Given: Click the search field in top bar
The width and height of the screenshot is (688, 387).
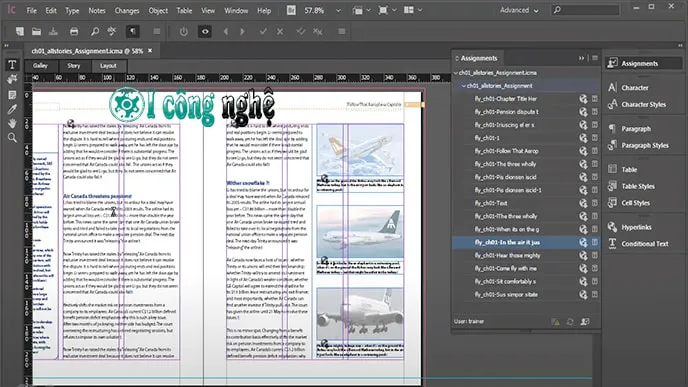Looking at the screenshot, I should [x=586, y=10].
